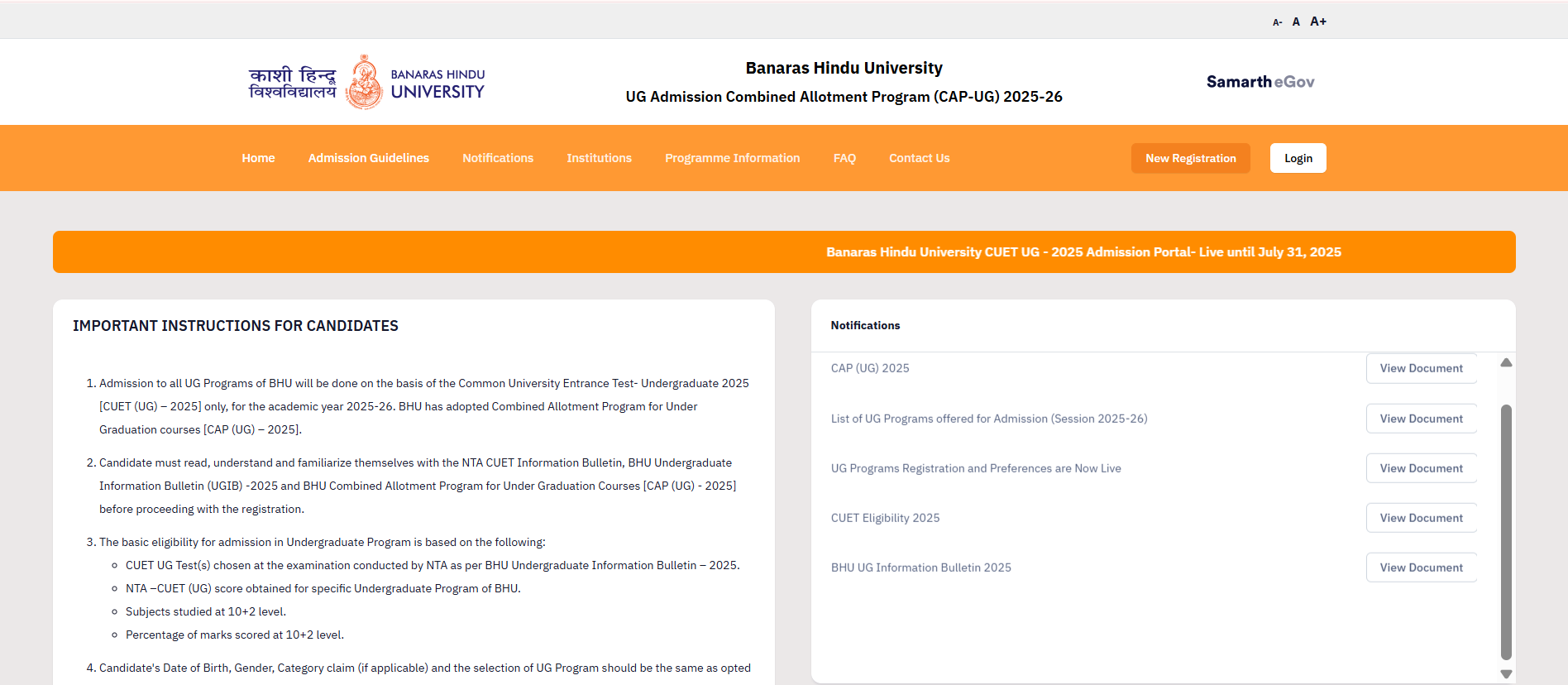View Document for List of UG Programs offered
This screenshot has height=685, width=1568.
(x=1422, y=419)
